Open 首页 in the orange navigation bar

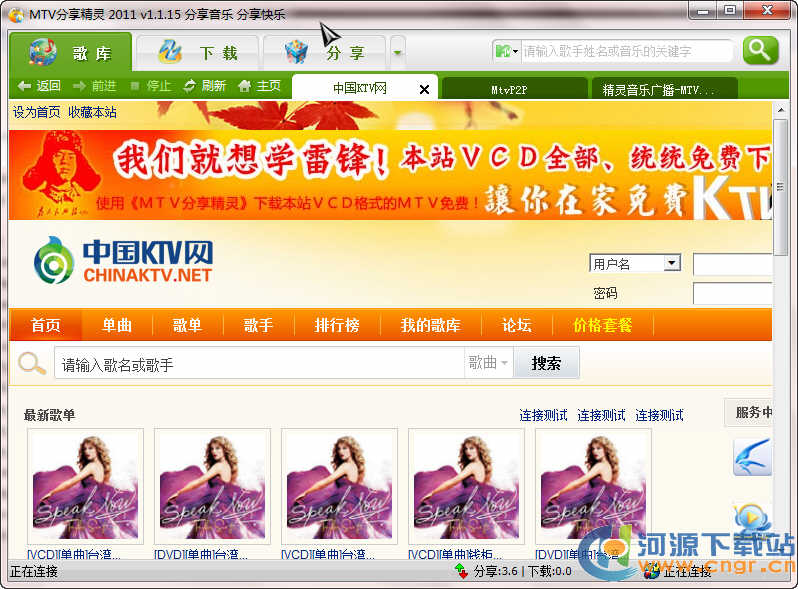[x=45, y=325]
